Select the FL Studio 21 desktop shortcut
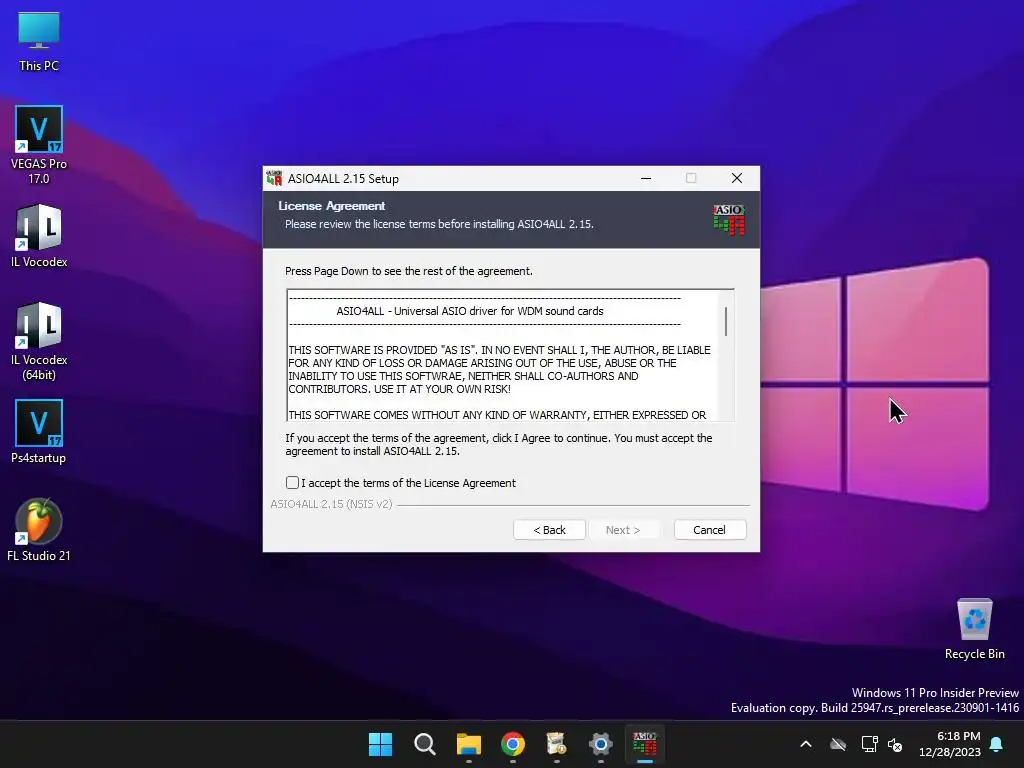The width and height of the screenshot is (1024, 768). pos(39,530)
